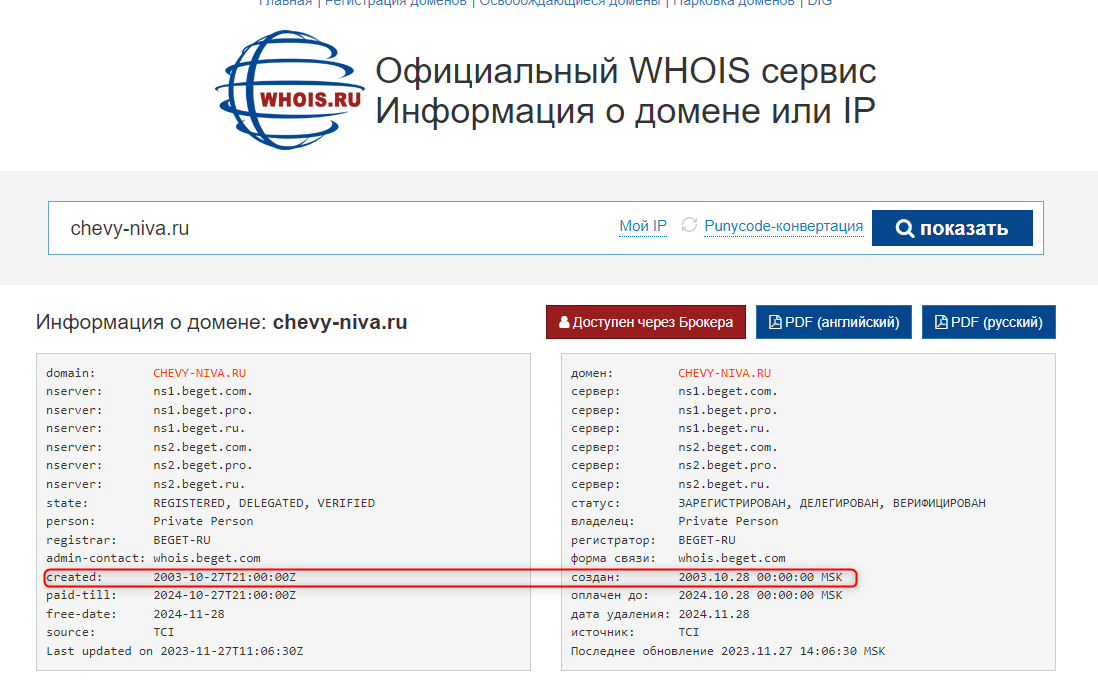
Task: Click the показать search button
Action: (x=952, y=228)
